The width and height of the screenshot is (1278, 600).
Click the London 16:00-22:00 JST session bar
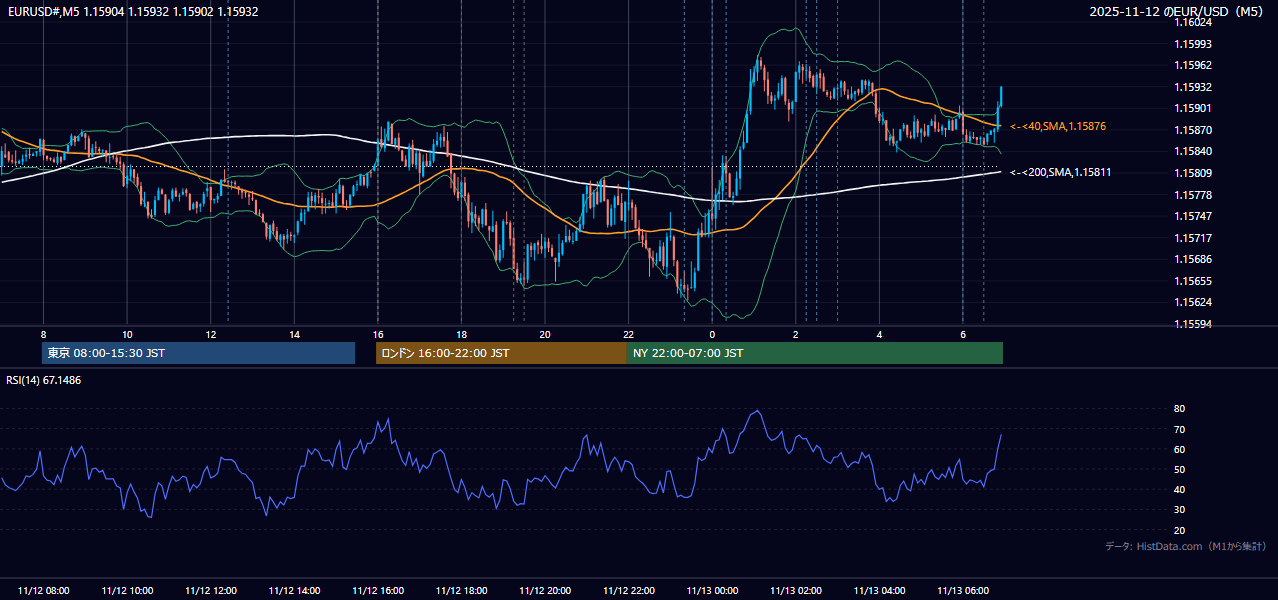501,353
